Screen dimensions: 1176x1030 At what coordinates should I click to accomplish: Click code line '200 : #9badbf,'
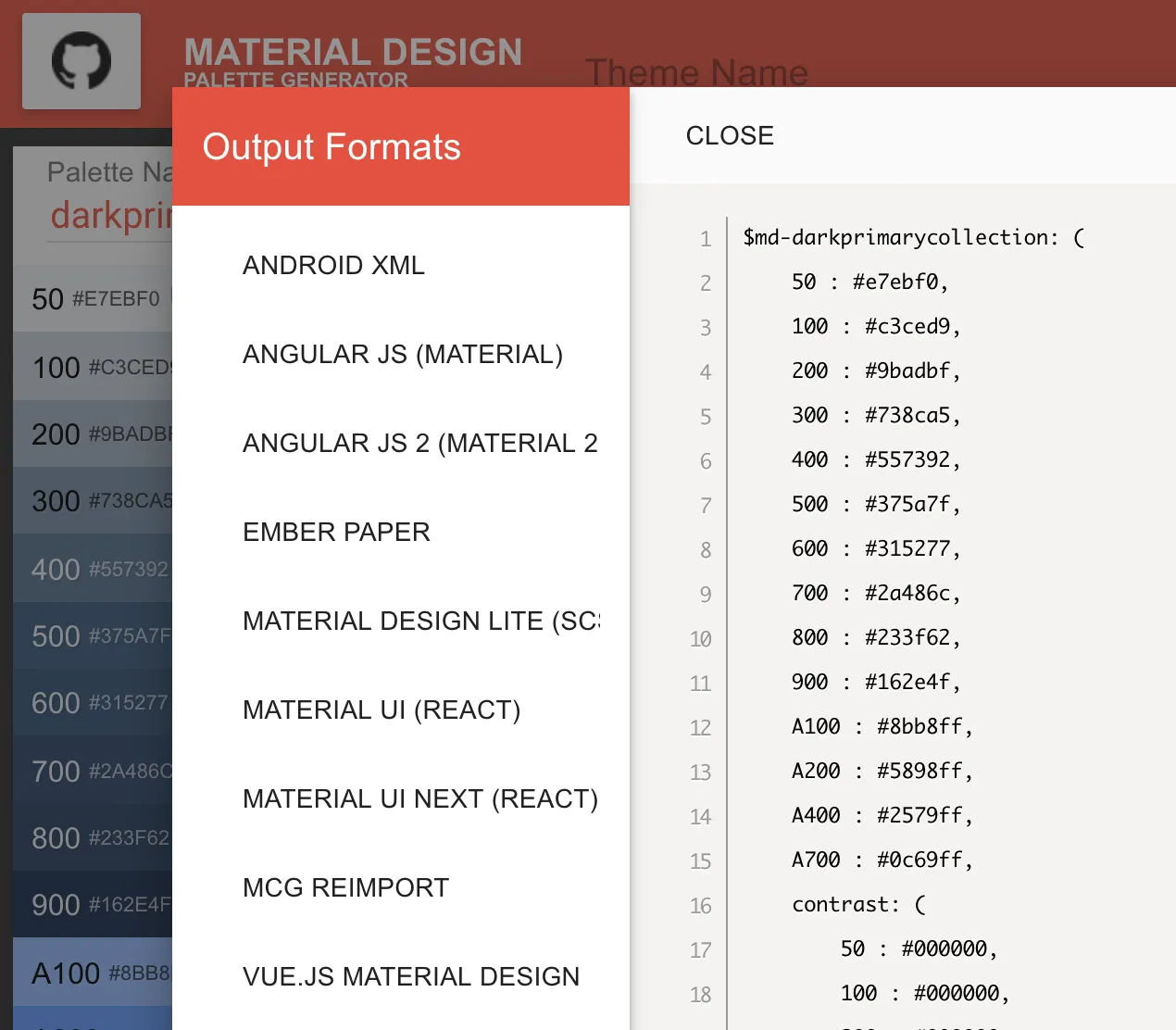coord(876,371)
